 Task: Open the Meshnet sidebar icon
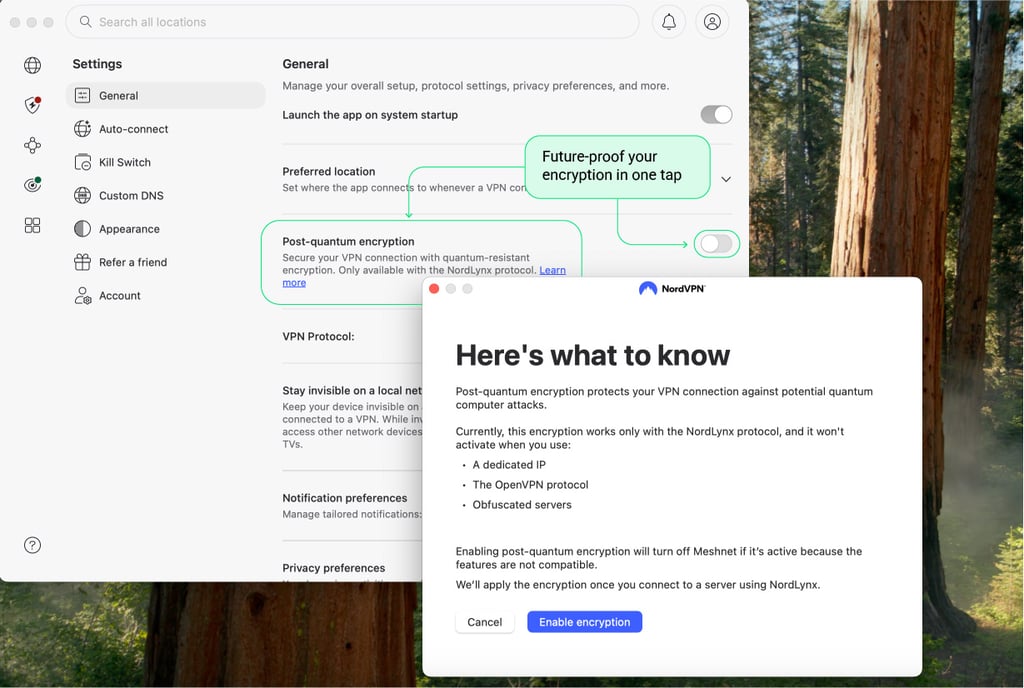click(x=32, y=145)
